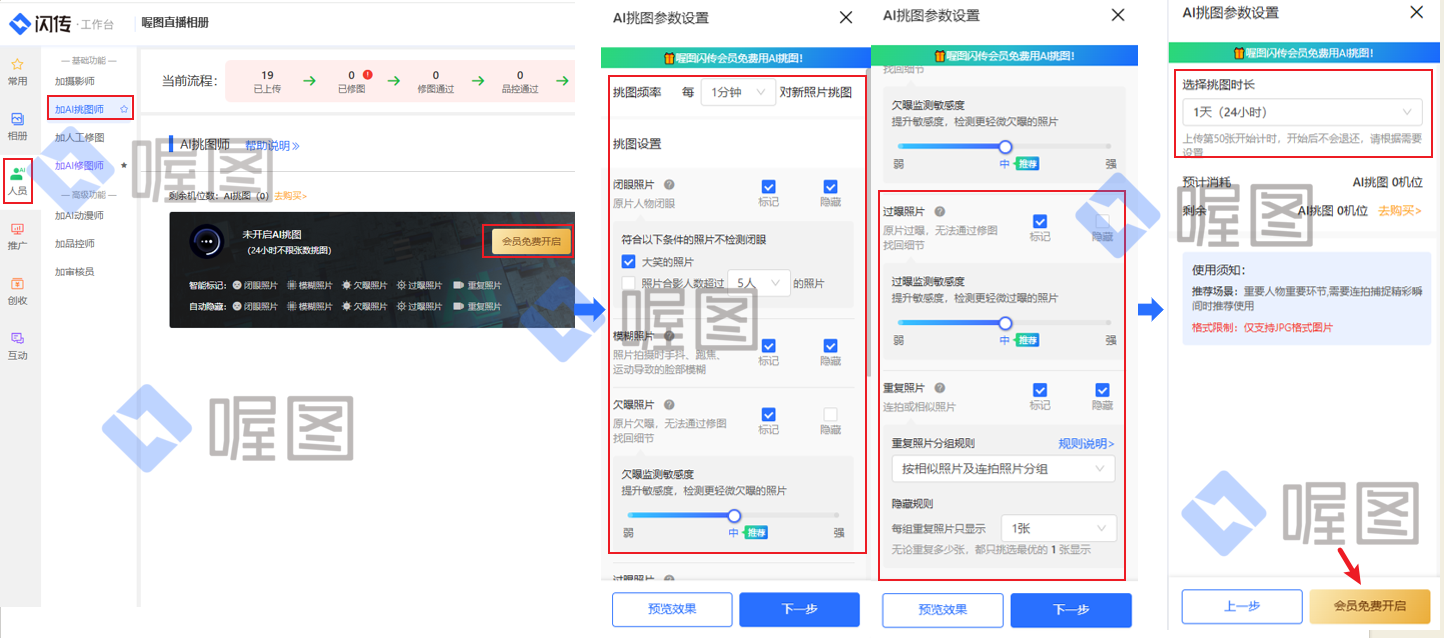The height and width of the screenshot is (638, 1444).
Task: Click the star beside 加AI修图师
Action: 123,165
